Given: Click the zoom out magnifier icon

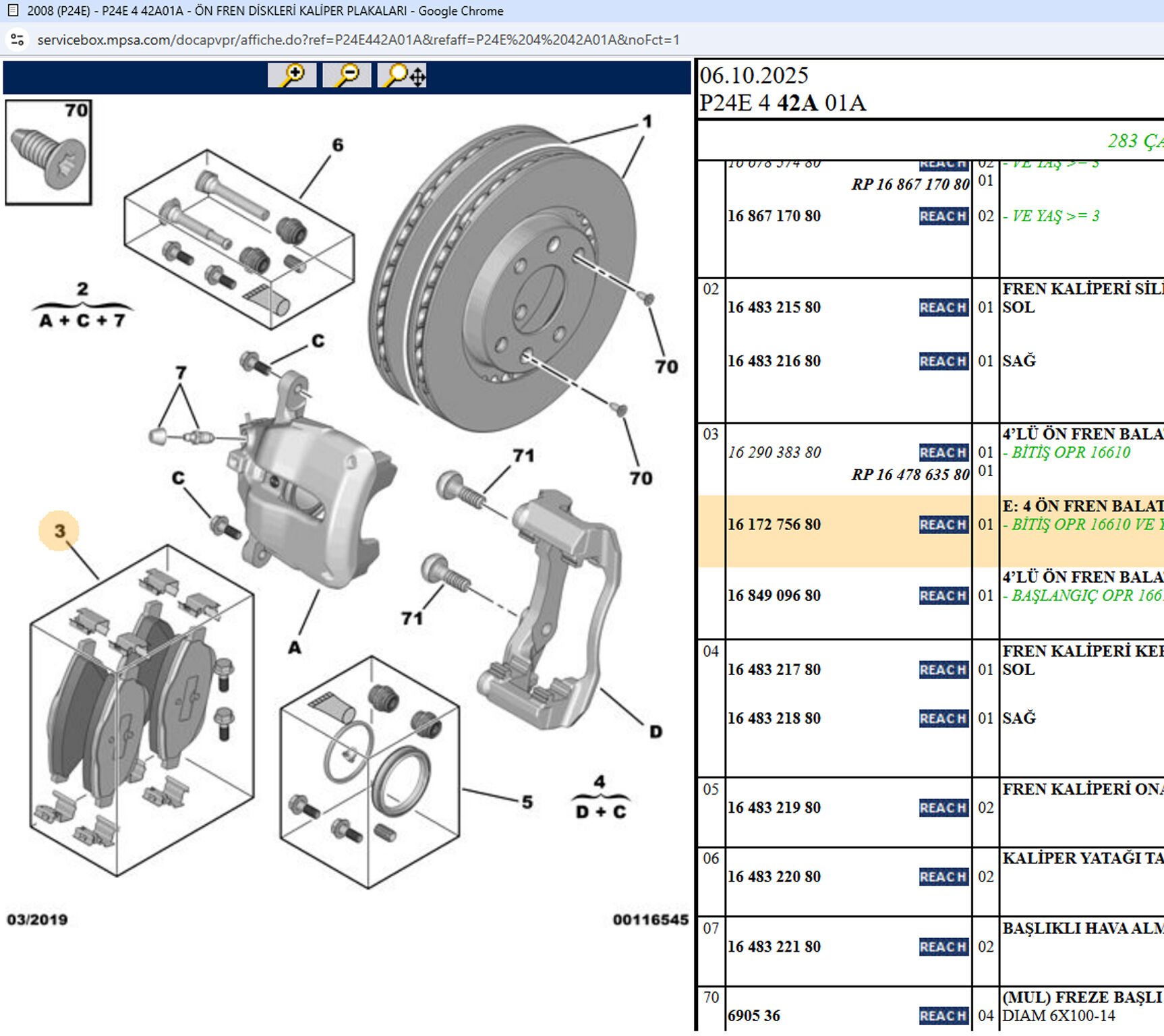Looking at the screenshot, I should point(347,75).
